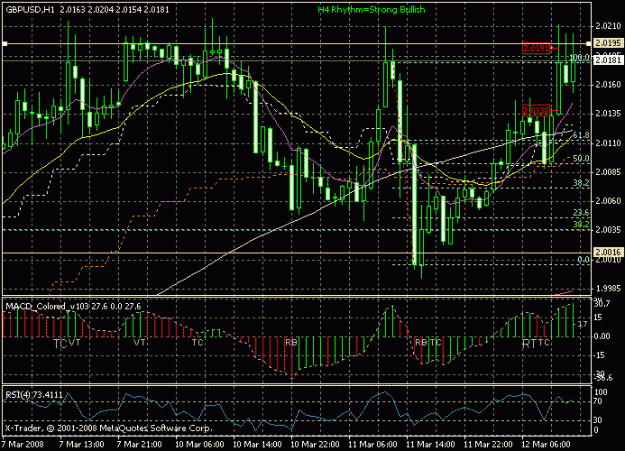Select the Fibonacci 0.0 level label
Image resolution: width=625 pixels, height=451 pixels.
pos(584,260)
